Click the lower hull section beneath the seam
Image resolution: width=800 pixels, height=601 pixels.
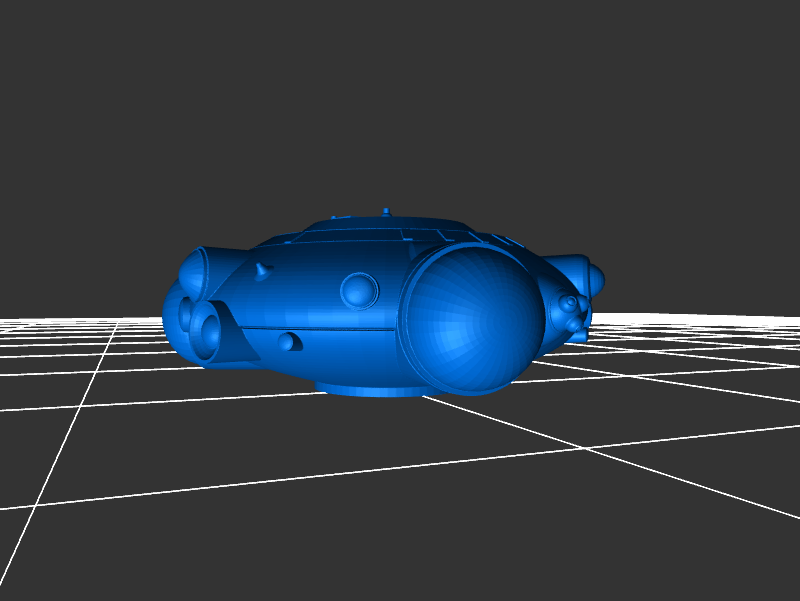340,355
